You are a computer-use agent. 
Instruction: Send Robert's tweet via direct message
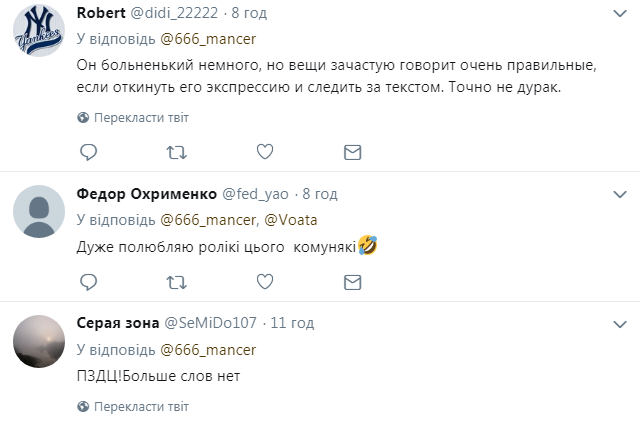(352, 152)
